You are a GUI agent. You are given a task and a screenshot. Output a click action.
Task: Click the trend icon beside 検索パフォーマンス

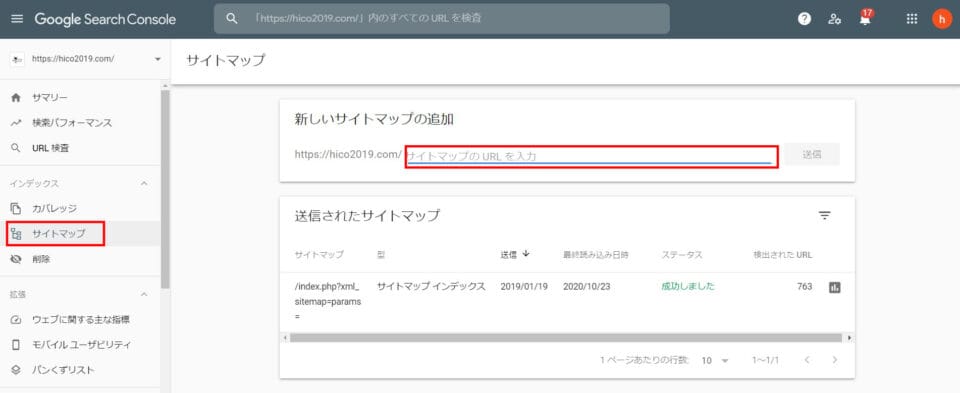click(17, 123)
